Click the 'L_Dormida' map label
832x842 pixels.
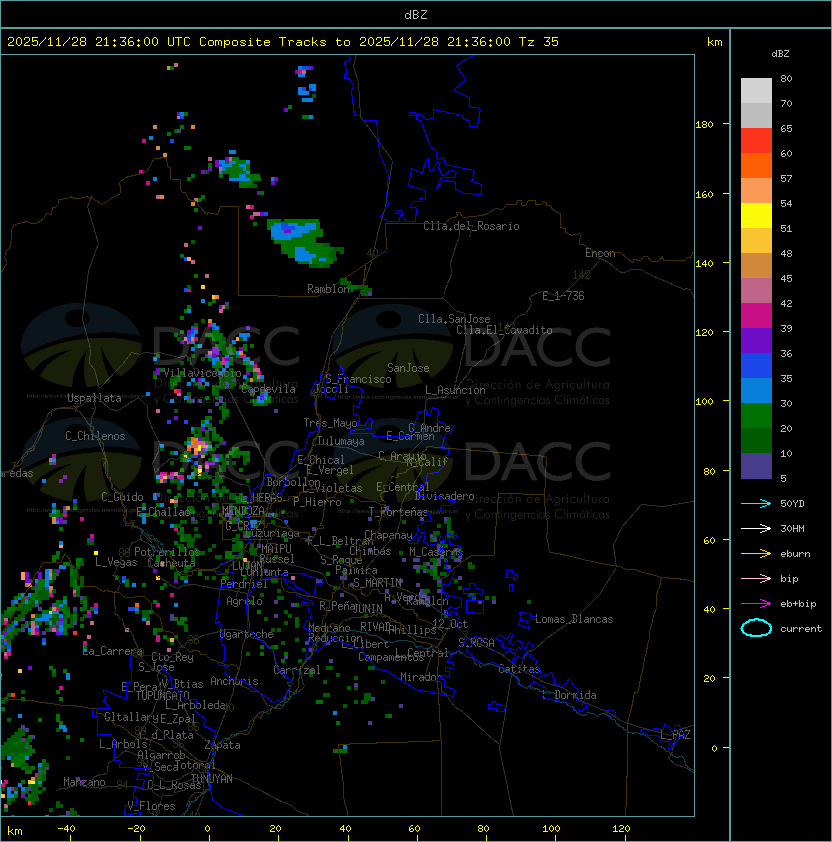[x=569, y=695]
